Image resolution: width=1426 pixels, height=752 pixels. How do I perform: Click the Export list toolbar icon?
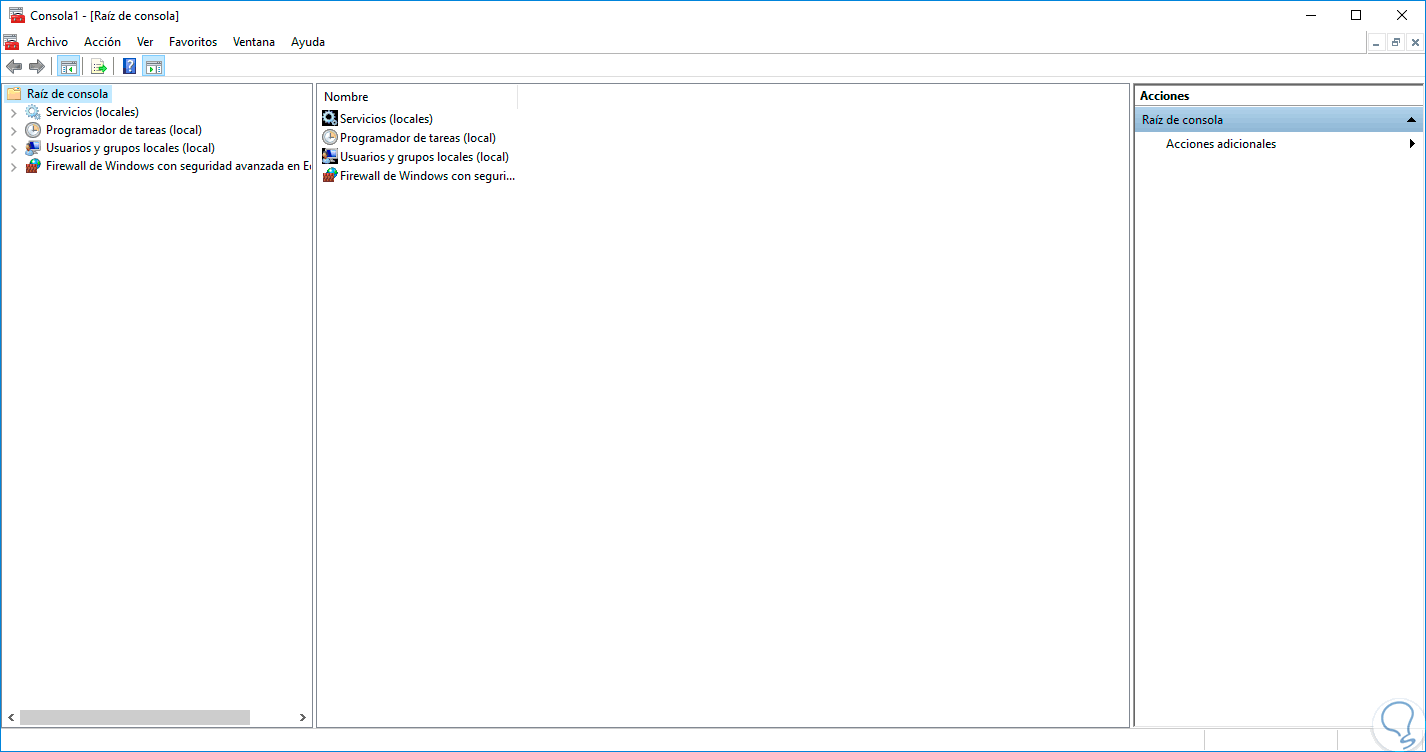point(99,67)
